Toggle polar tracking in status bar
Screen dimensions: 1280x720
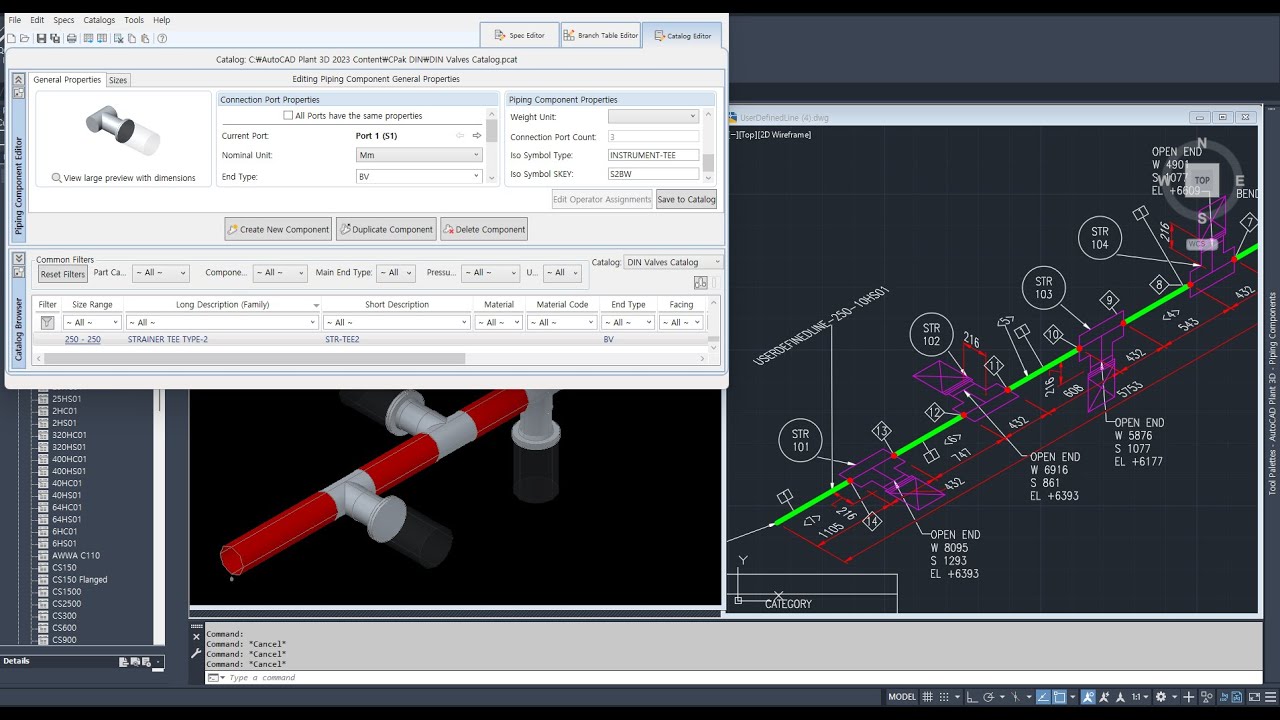pyautogui.click(x=989, y=697)
